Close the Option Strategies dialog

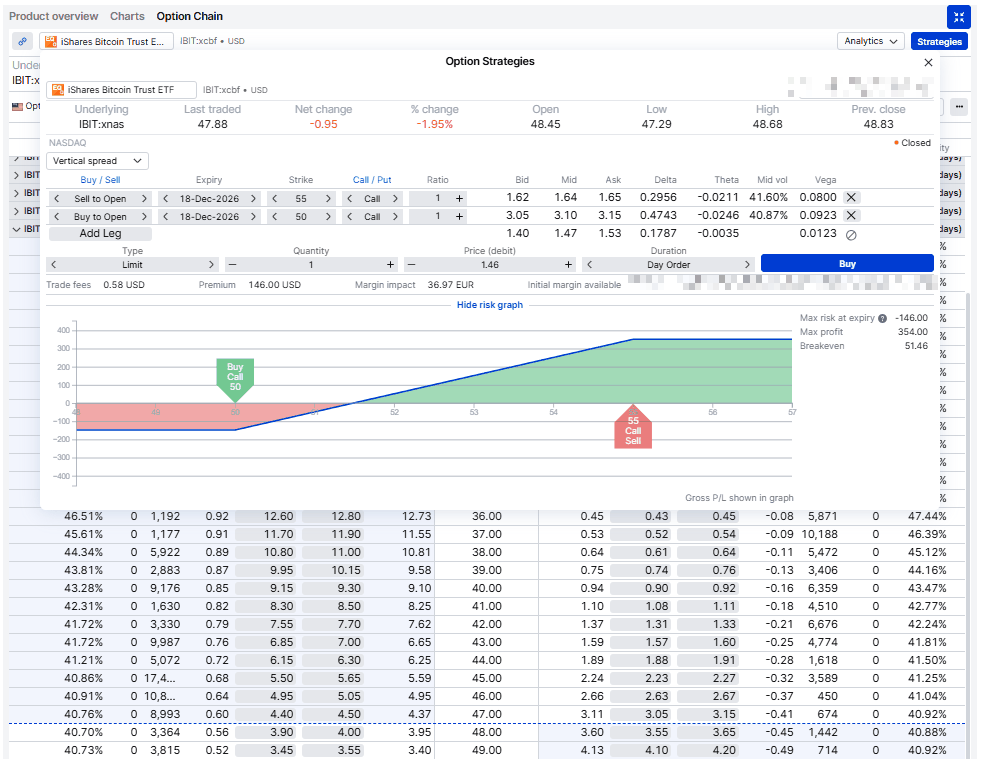(x=928, y=63)
